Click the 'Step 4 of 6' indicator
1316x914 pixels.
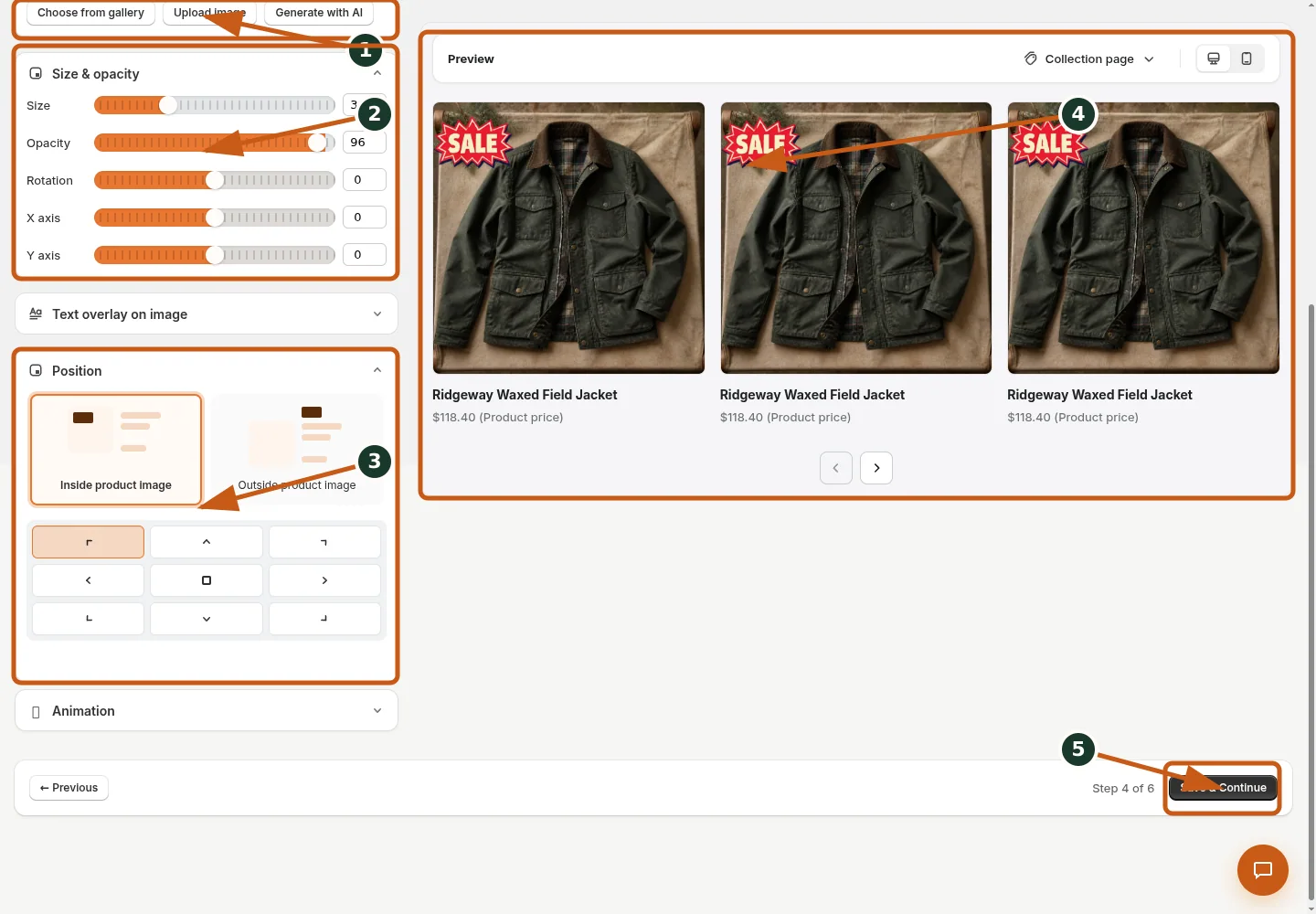pos(1123,789)
